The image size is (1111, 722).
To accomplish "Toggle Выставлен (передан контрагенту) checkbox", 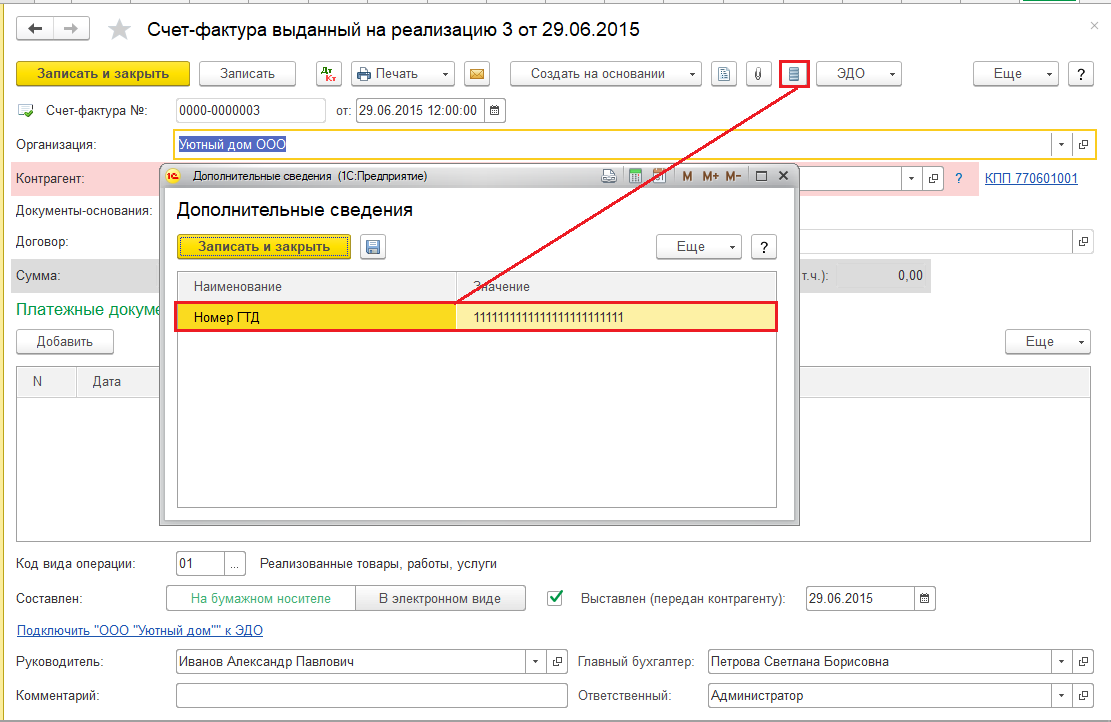I will (556, 598).
